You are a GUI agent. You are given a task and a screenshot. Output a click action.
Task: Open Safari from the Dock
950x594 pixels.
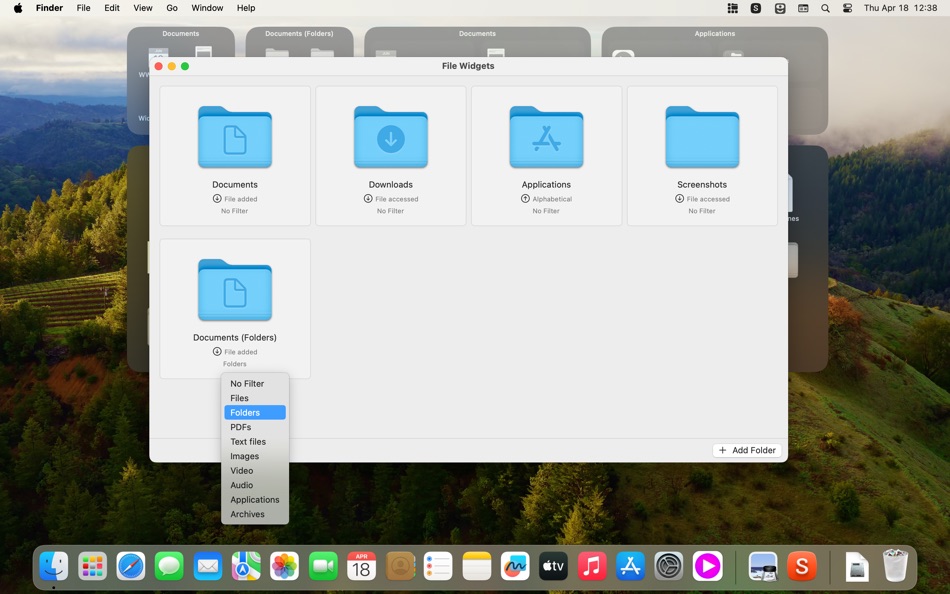click(131, 566)
